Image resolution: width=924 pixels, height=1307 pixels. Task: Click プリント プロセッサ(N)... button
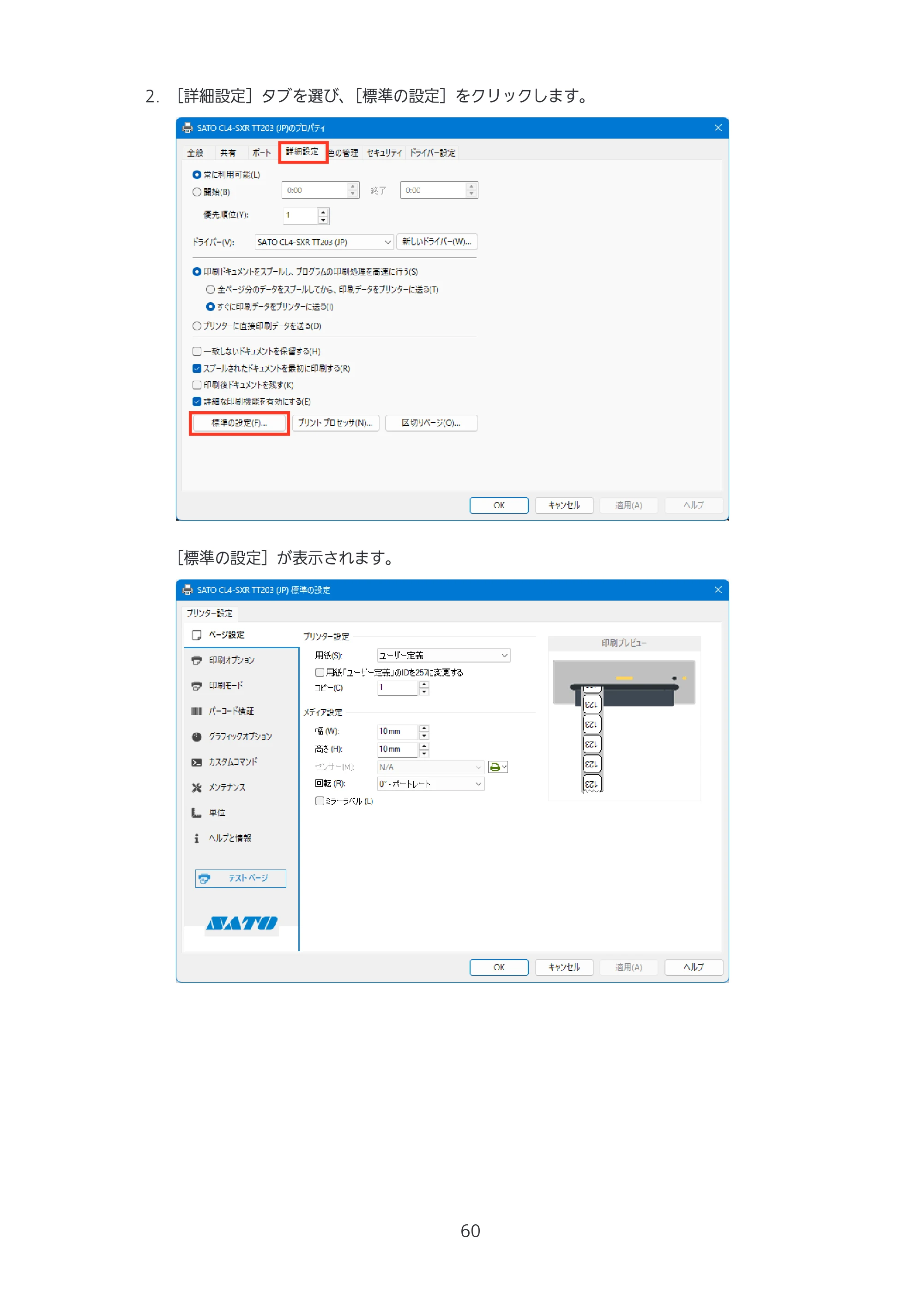point(335,423)
